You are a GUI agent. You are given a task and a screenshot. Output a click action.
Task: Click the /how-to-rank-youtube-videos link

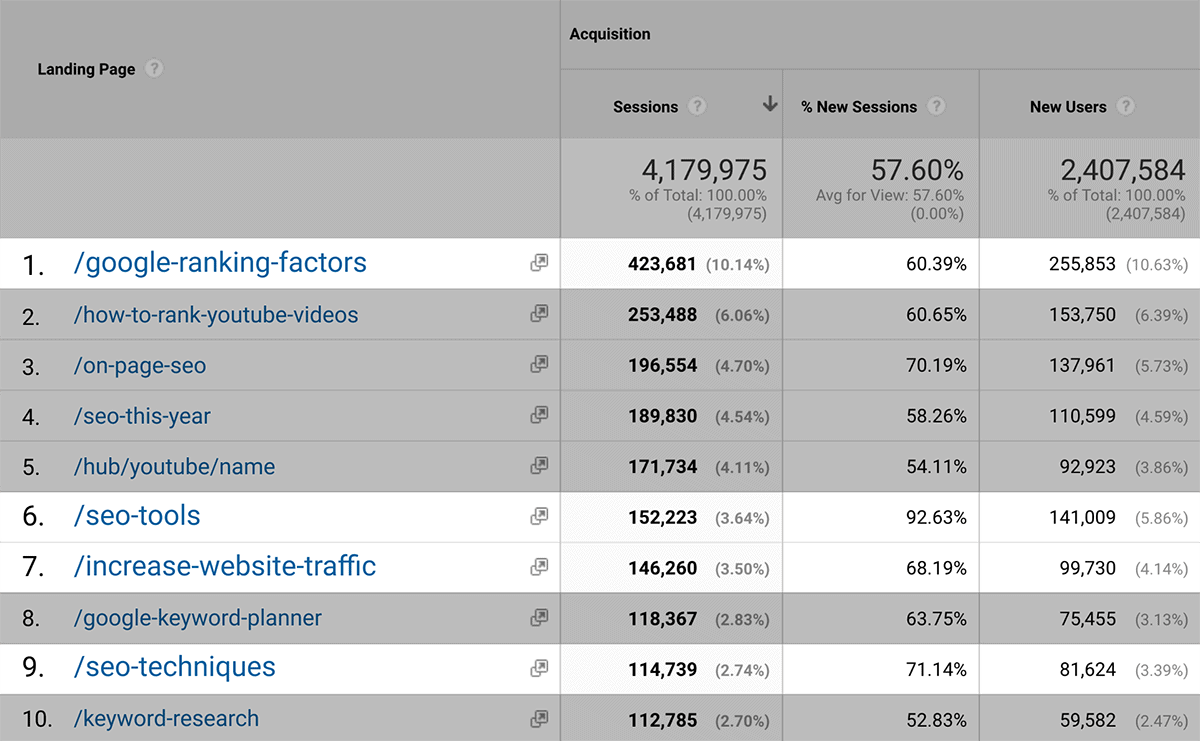tap(216, 314)
